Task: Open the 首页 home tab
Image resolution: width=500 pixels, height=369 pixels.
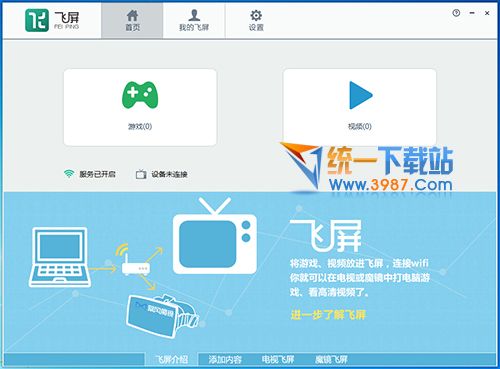Action: coord(132,21)
